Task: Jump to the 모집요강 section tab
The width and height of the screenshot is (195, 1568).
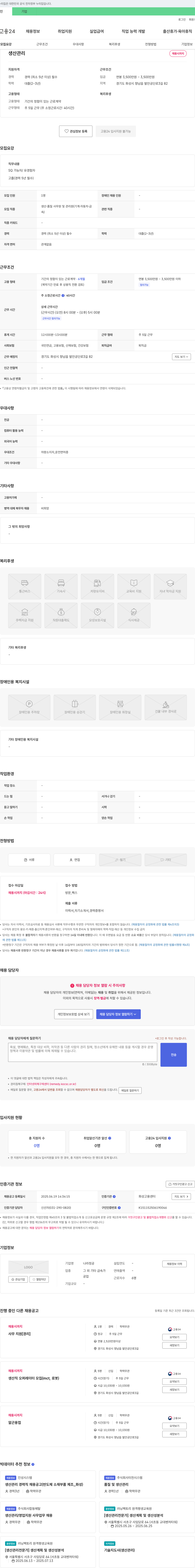Action: click(6, 44)
